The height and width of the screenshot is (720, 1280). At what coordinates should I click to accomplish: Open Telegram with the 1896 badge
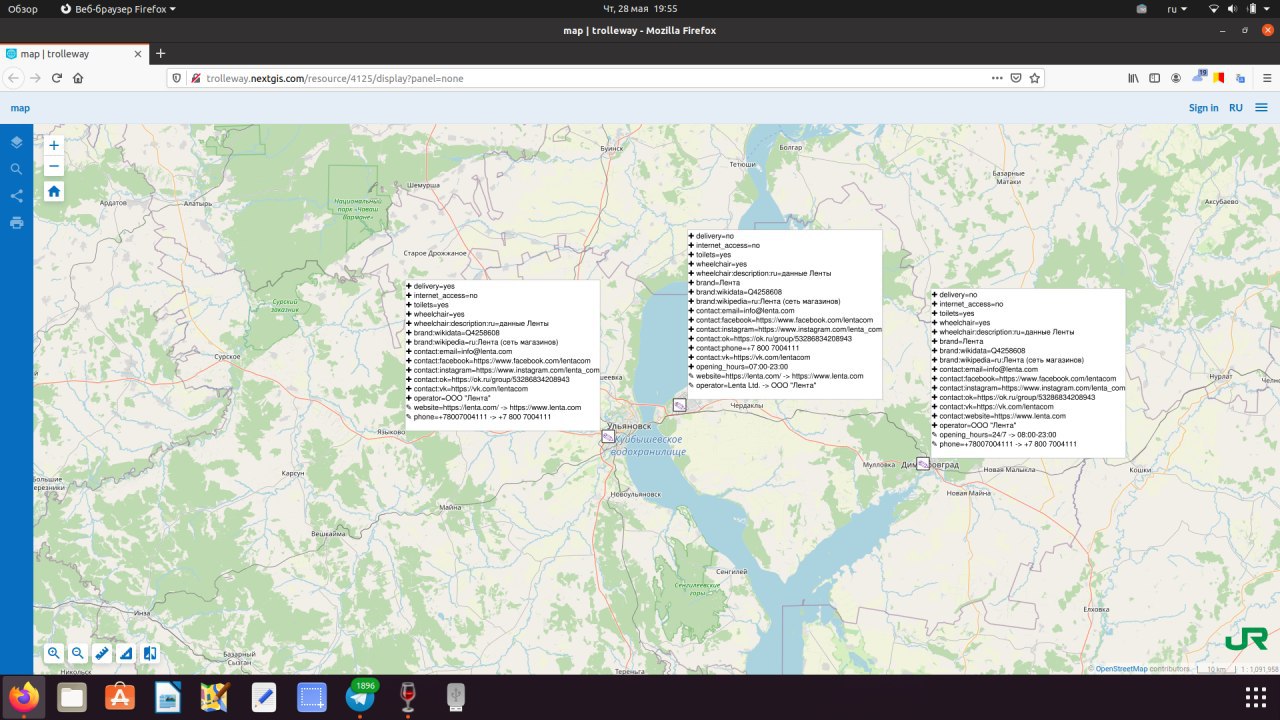click(360, 697)
